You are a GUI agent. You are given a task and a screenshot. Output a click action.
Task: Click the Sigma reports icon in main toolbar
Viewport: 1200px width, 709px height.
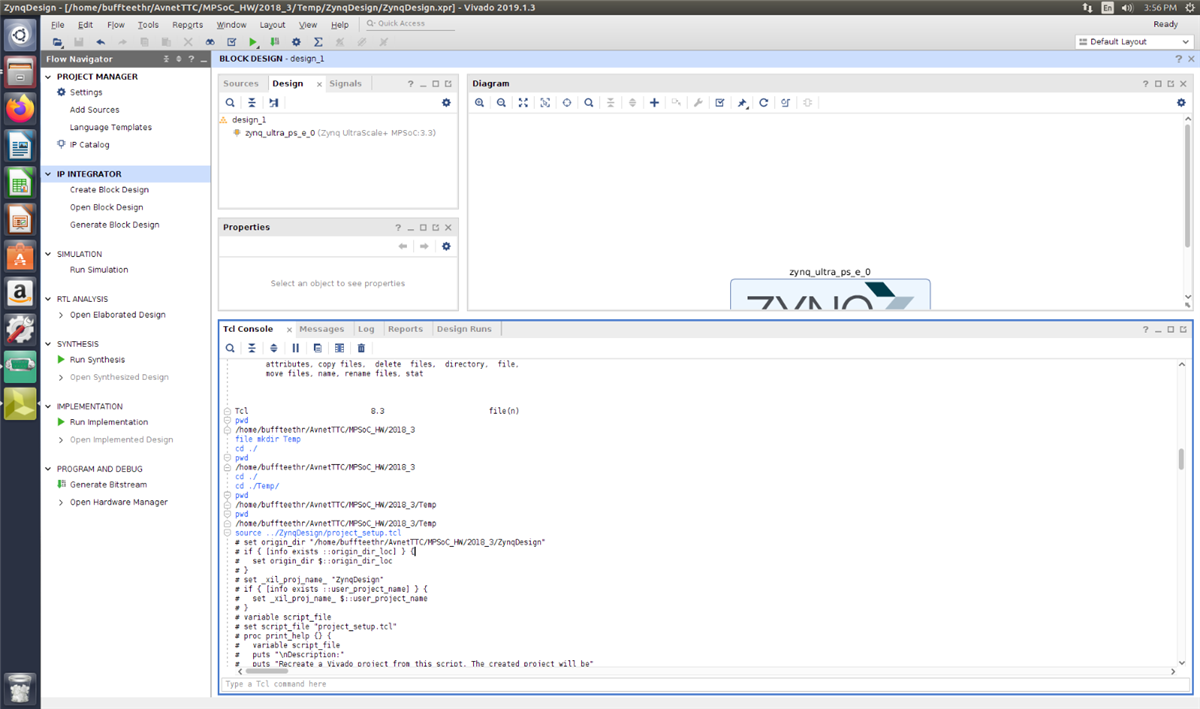click(318, 42)
